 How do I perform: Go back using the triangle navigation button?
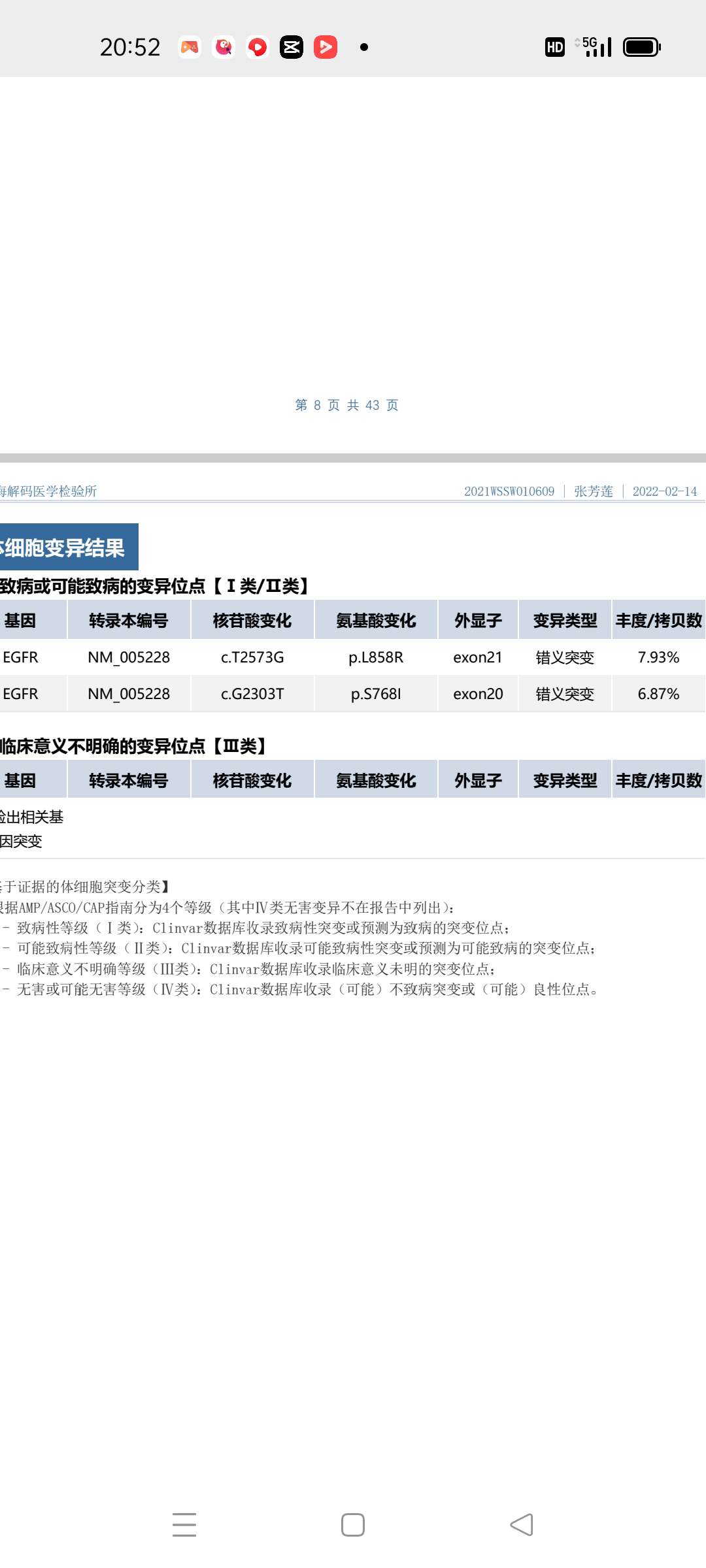522,1524
